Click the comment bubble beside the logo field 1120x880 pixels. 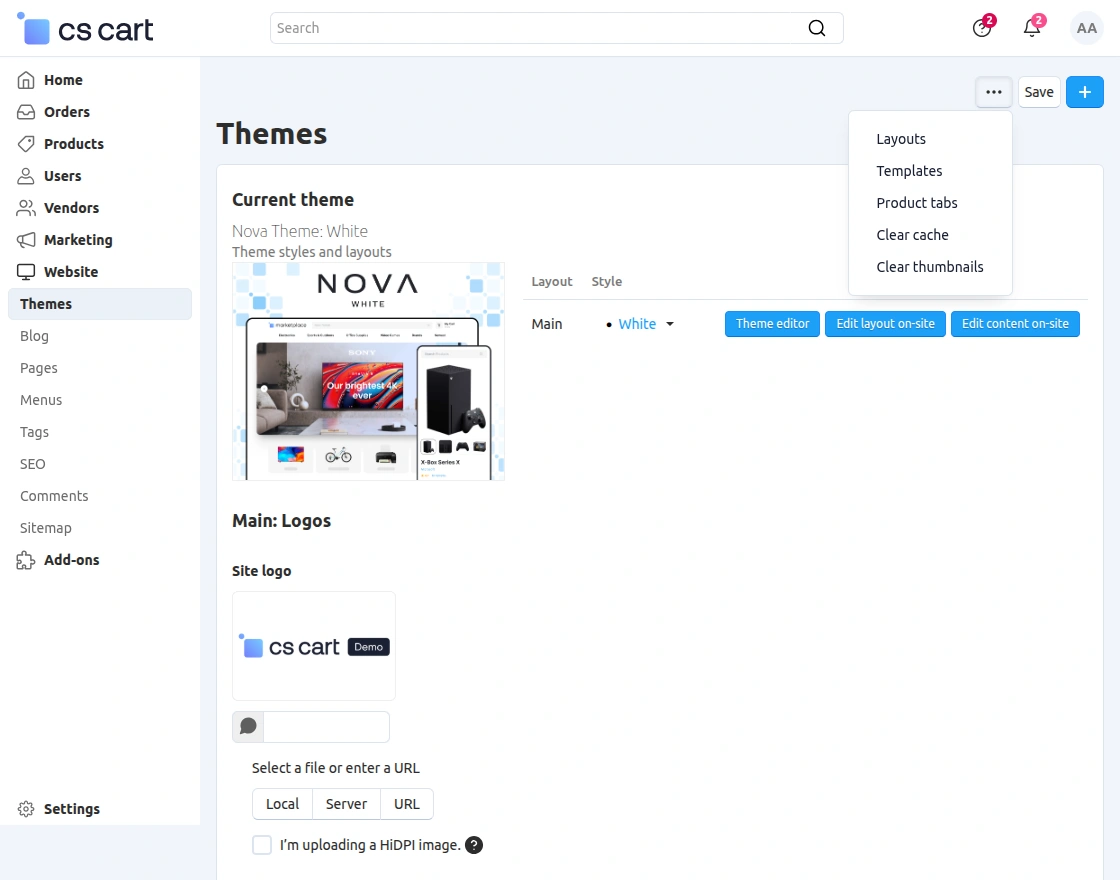[x=247, y=726]
